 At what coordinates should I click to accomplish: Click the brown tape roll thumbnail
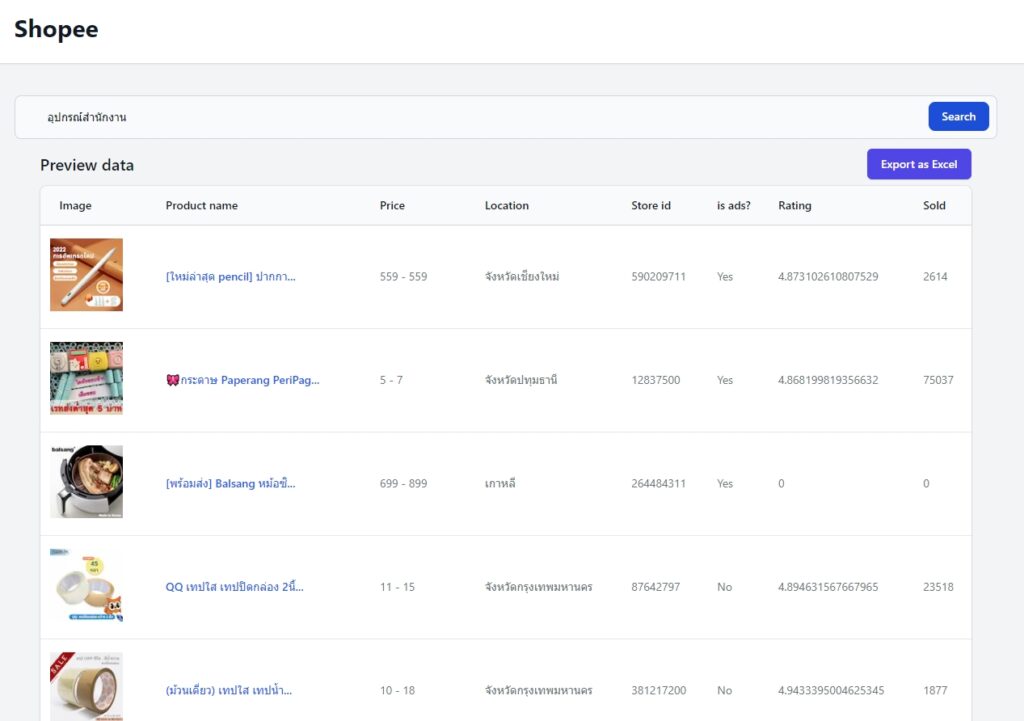pos(86,687)
